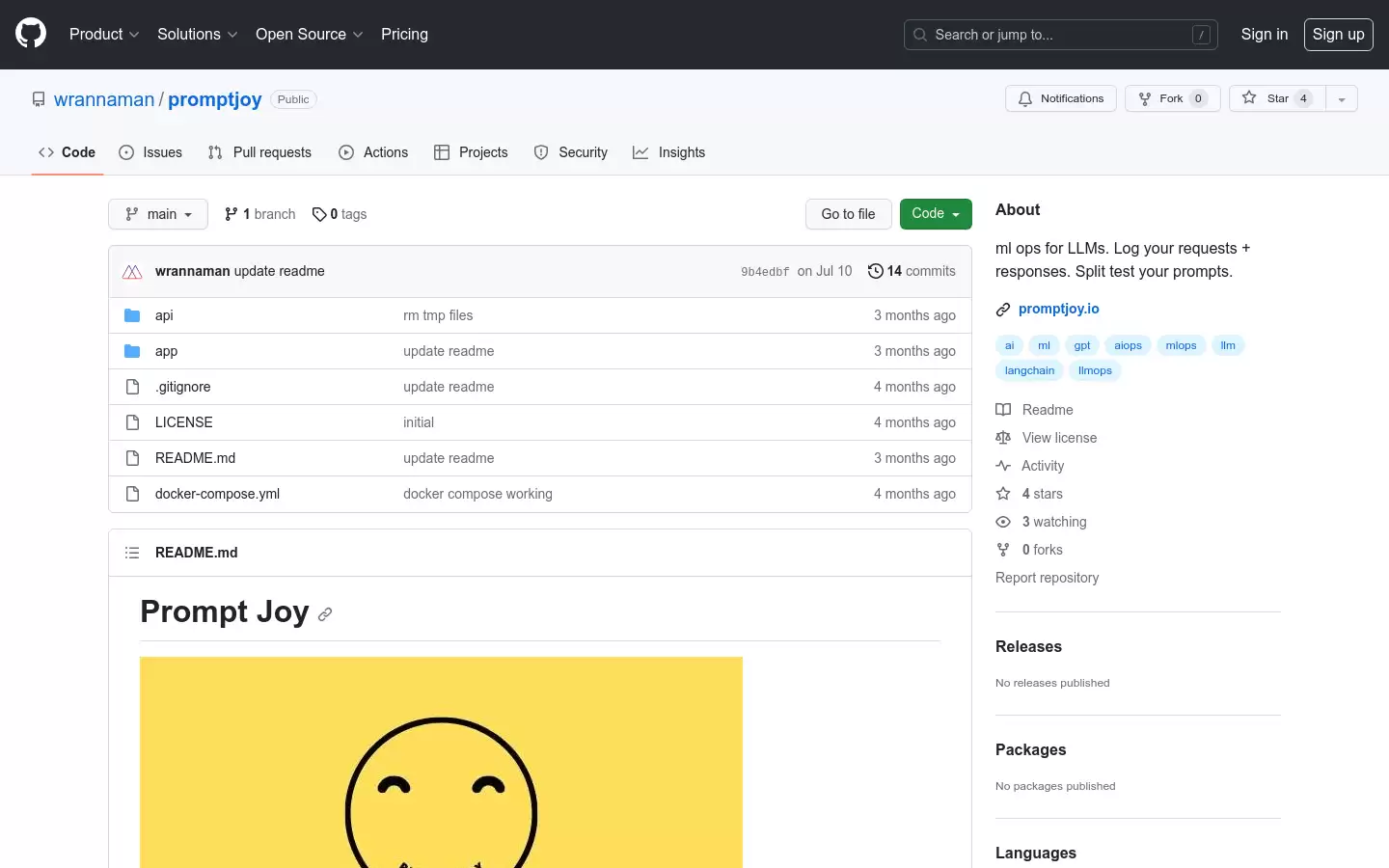Image resolution: width=1389 pixels, height=868 pixels.
Task: Open the green Code dropdown
Action: pyautogui.click(x=936, y=214)
